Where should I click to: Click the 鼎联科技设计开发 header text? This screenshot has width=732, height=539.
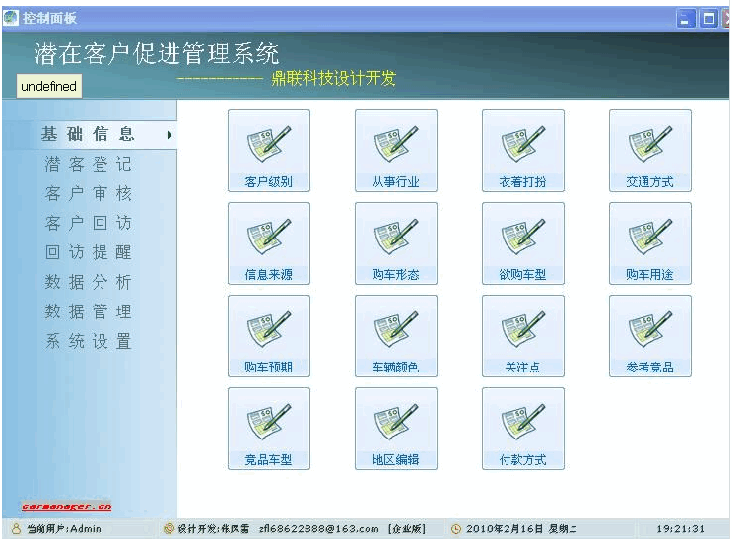pyautogui.click(x=334, y=78)
